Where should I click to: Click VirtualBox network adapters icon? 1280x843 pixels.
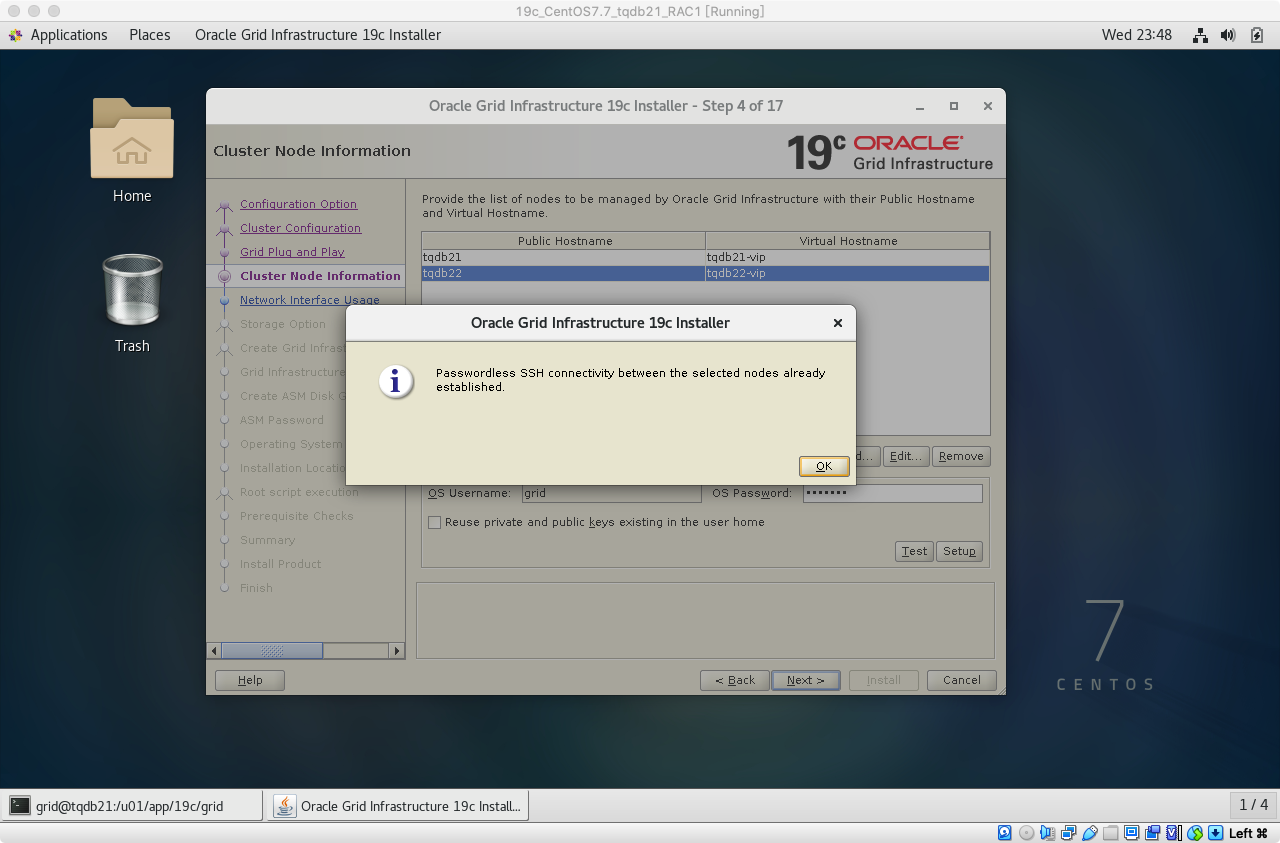coord(1069,833)
